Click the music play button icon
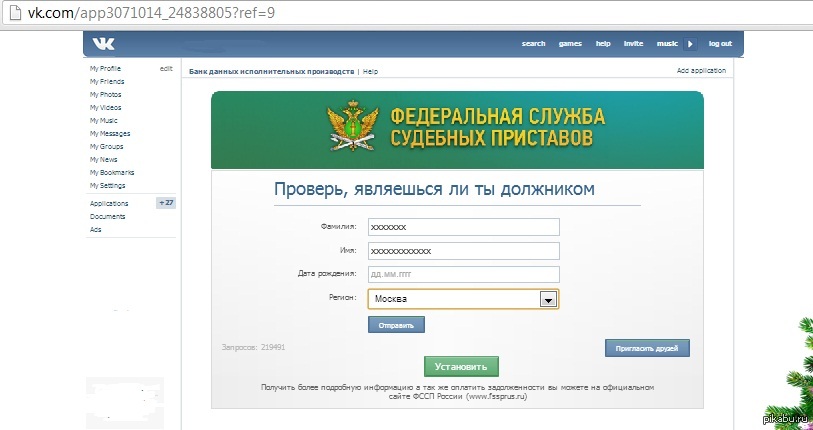Image resolution: width=813 pixels, height=430 pixels. pyautogui.click(x=690, y=44)
